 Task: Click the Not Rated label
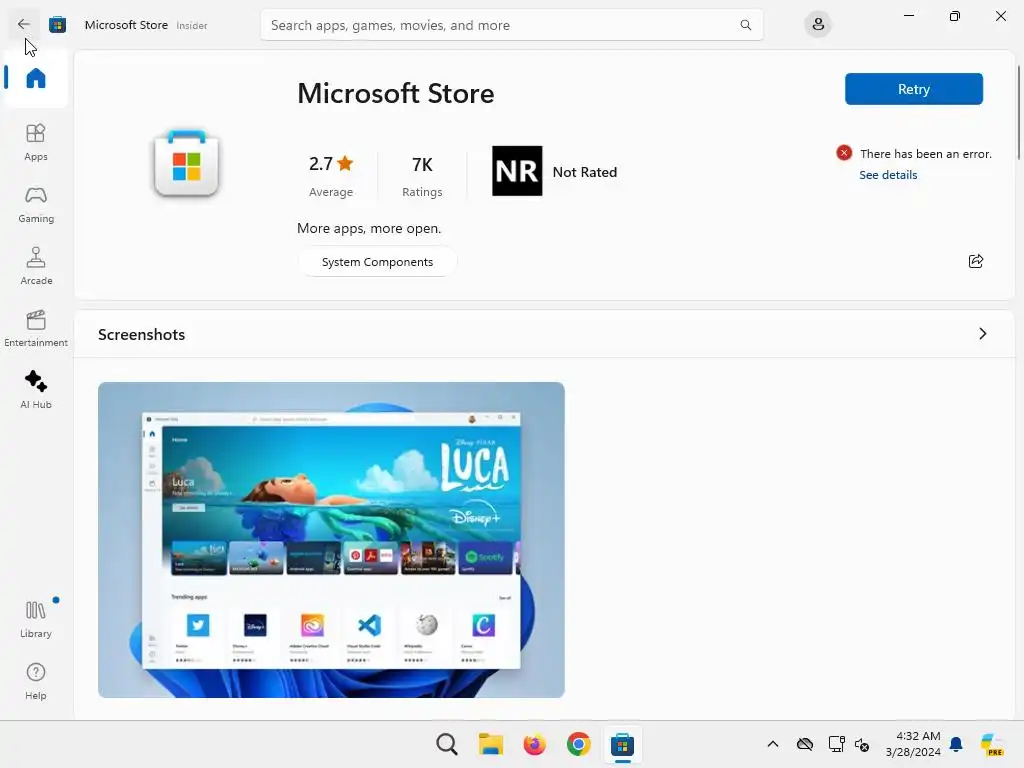click(584, 172)
